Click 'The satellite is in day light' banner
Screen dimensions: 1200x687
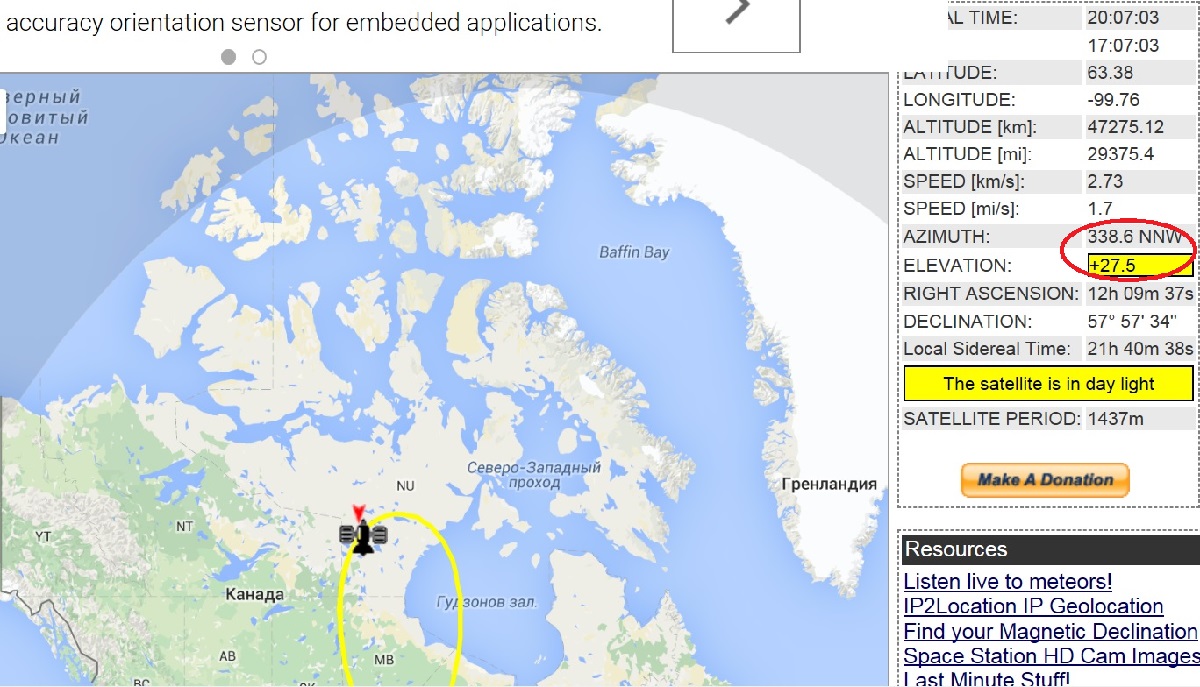pos(1048,384)
